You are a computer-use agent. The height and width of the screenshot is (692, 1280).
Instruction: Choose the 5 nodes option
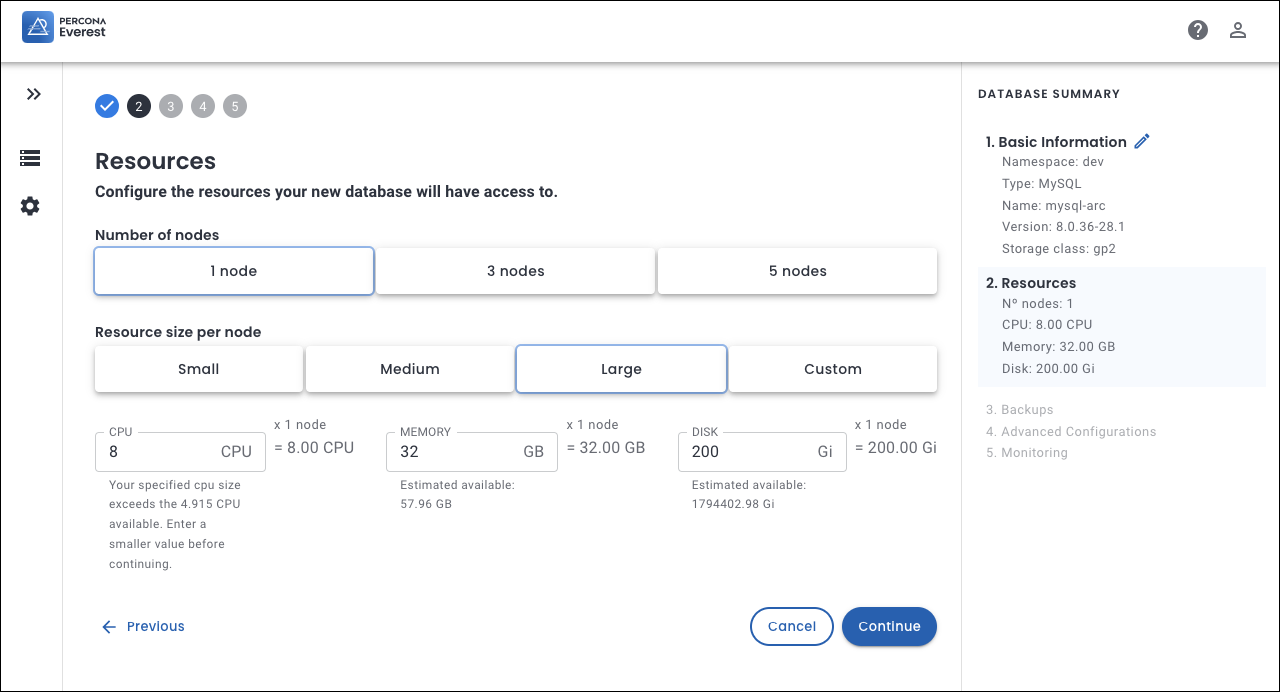(797, 271)
